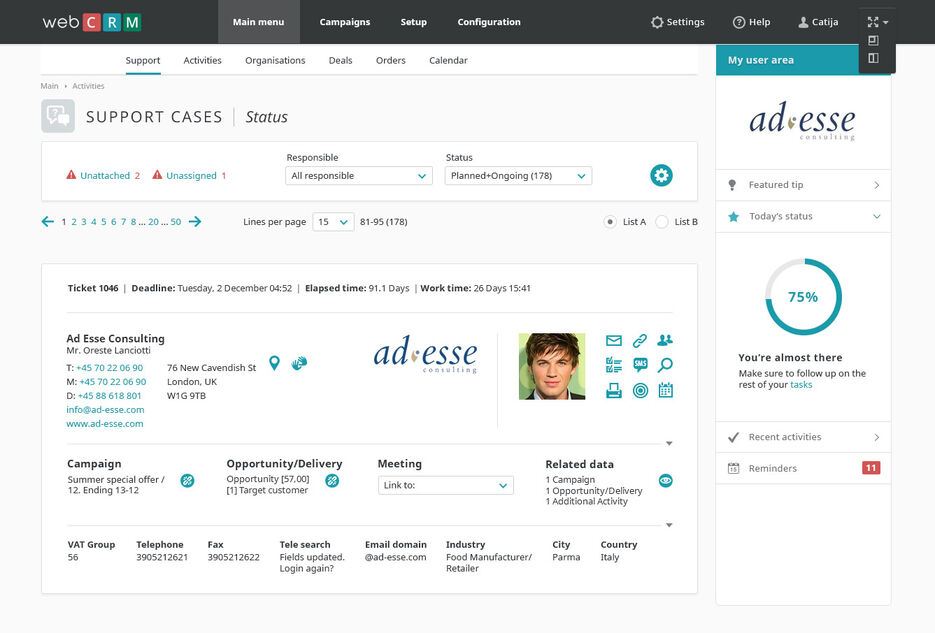Expand the Featured tip section
This screenshot has width=935, height=633.
pos(803,185)
